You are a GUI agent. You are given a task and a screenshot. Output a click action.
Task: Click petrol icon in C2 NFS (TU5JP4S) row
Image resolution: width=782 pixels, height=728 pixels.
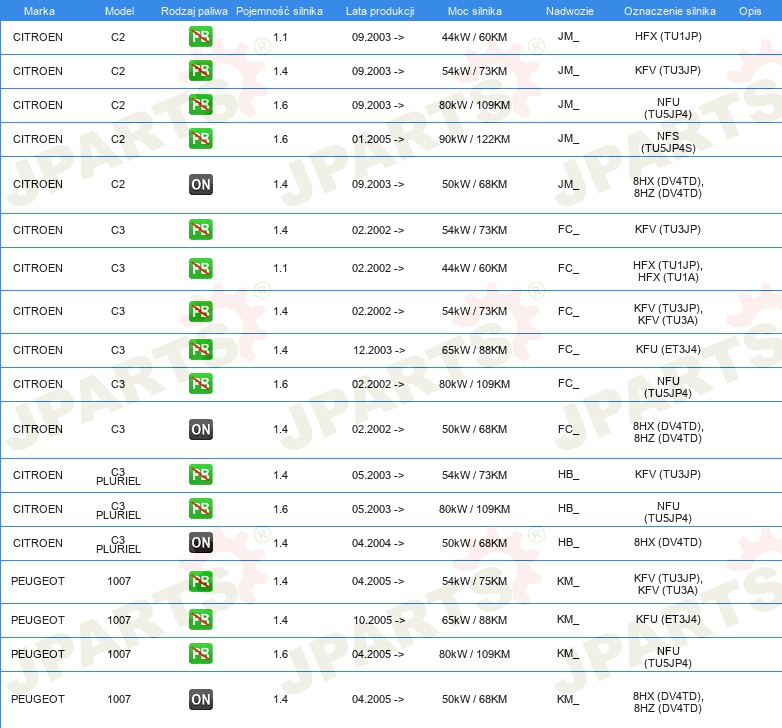click(x=200, y=139)
